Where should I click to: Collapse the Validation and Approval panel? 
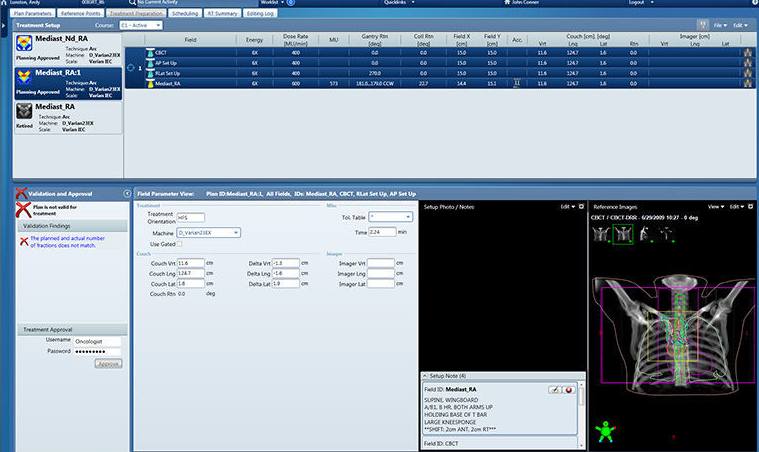127,194
